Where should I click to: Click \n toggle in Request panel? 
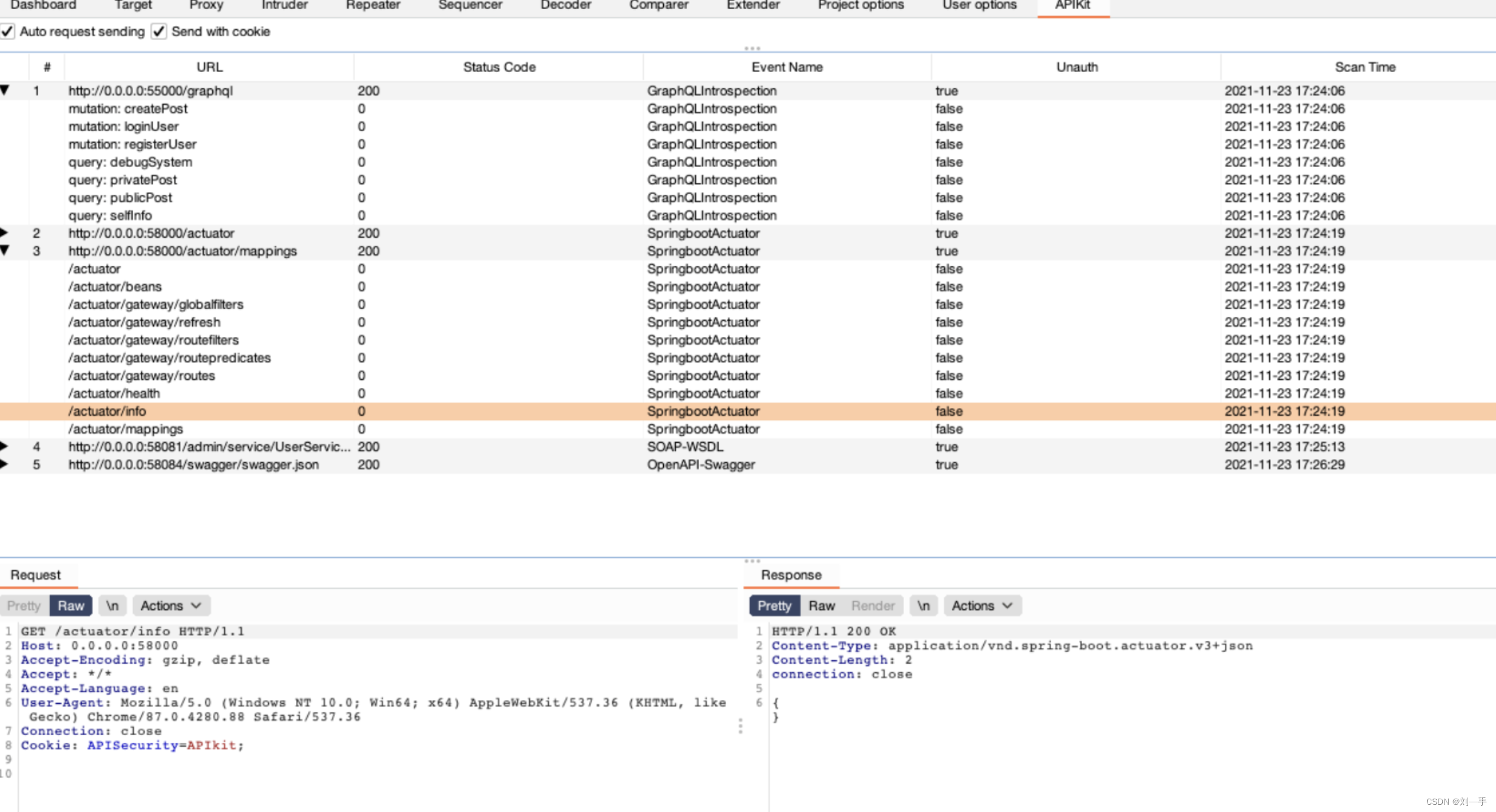111,605
